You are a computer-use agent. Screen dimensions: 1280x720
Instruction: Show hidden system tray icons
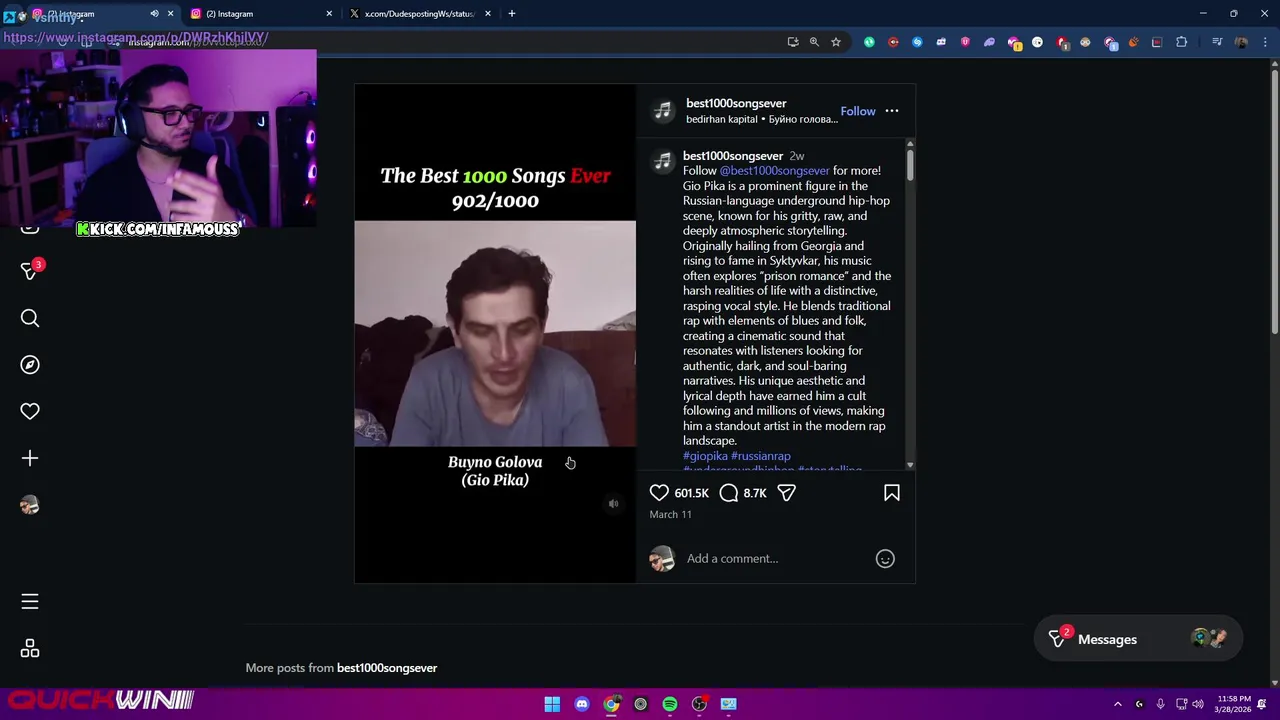coord(1118,704)
